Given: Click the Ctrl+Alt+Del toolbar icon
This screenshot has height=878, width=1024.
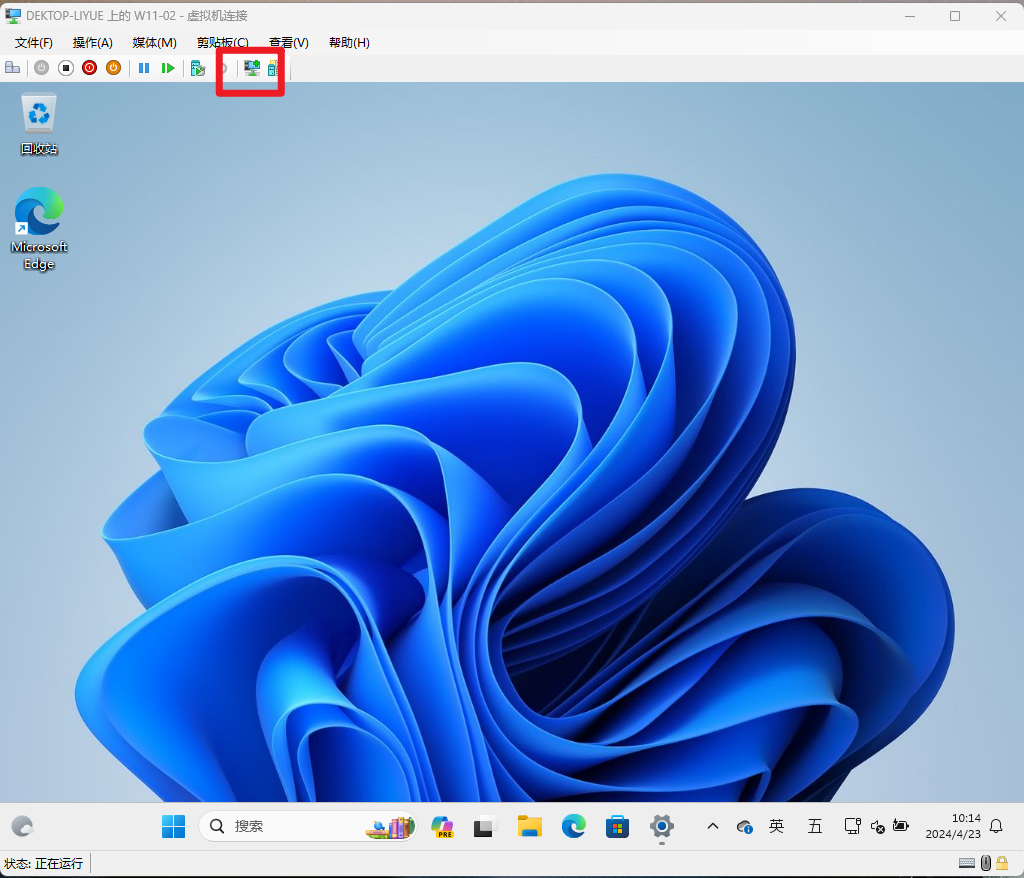Looking at the screenshot, I should coord(12,68).
